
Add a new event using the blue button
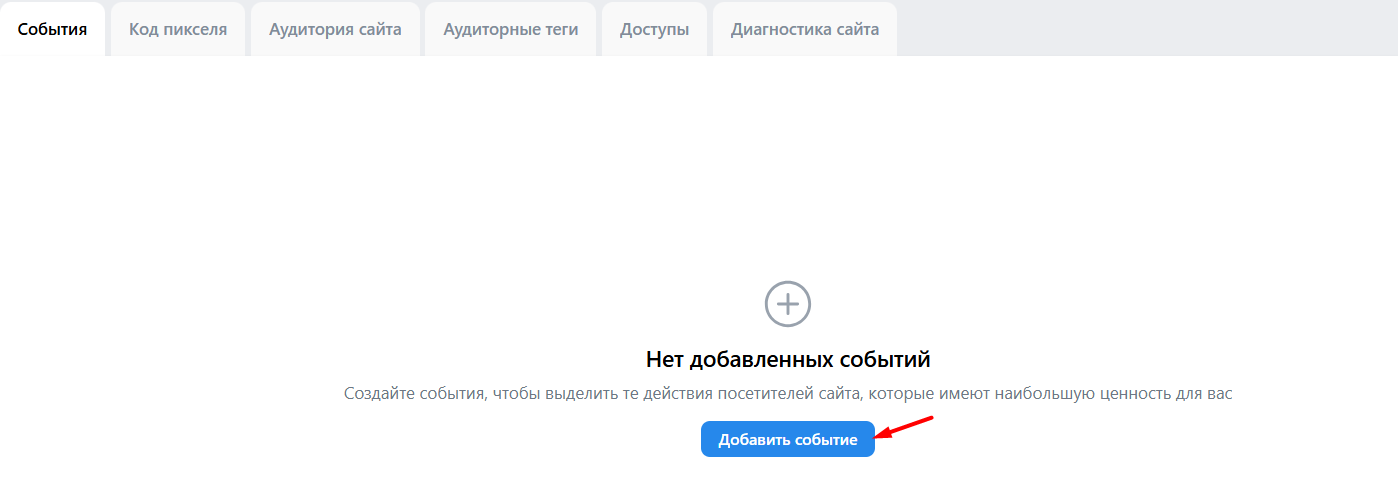tap(788, 440)
